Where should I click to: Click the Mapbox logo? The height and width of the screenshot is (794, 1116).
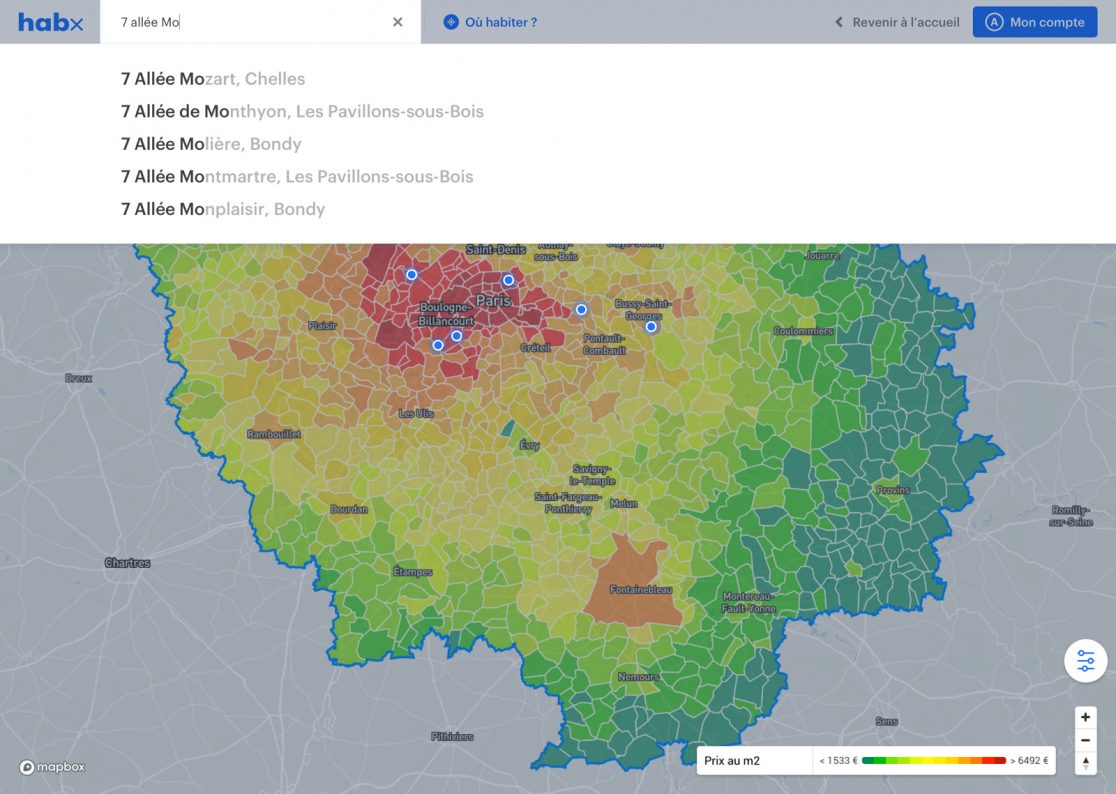point(52,767)
